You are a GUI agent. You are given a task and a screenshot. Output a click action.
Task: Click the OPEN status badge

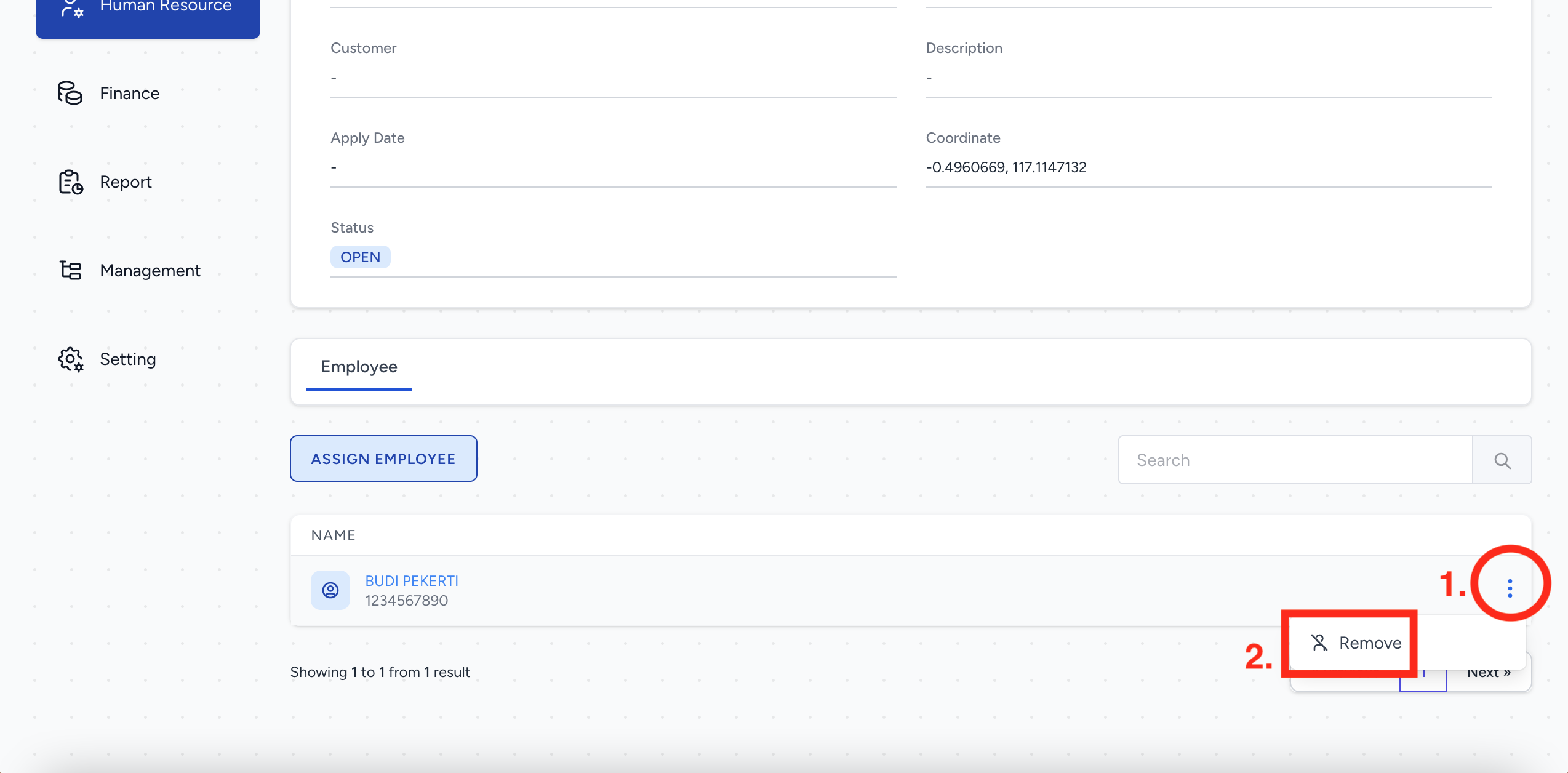click(x=361, y=257)
